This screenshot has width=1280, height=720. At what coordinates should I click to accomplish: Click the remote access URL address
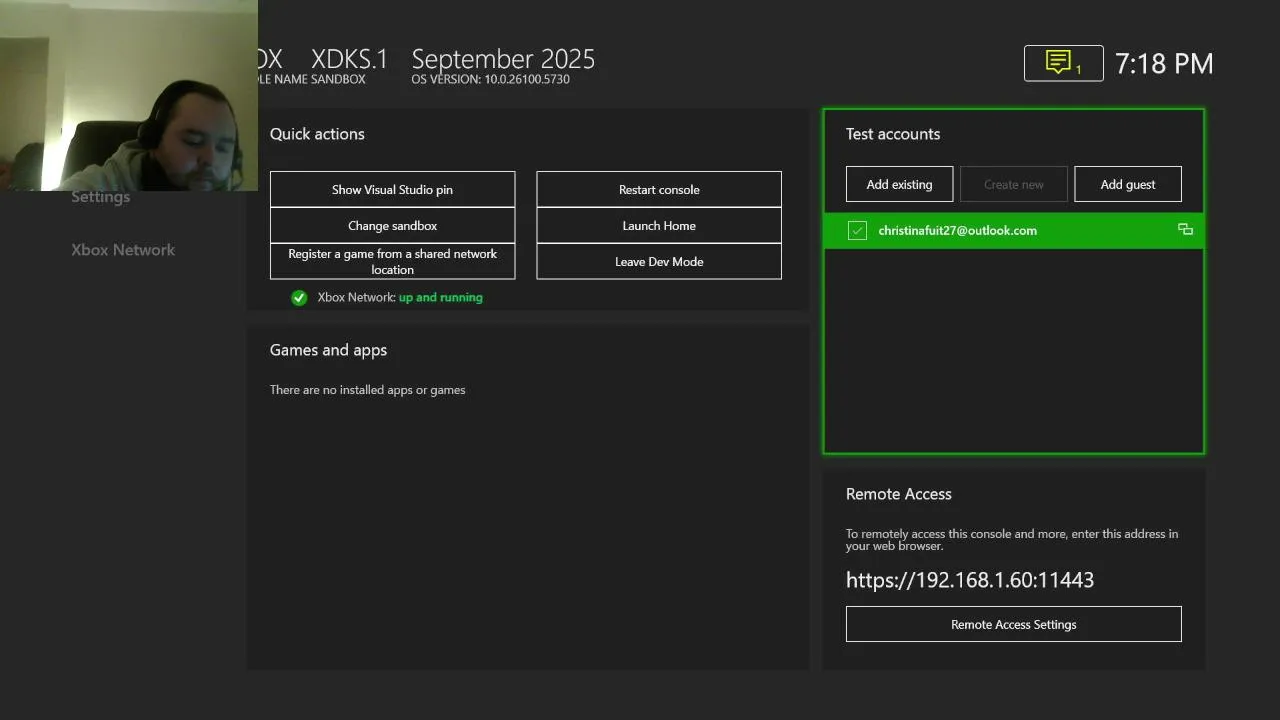(969, 580)
